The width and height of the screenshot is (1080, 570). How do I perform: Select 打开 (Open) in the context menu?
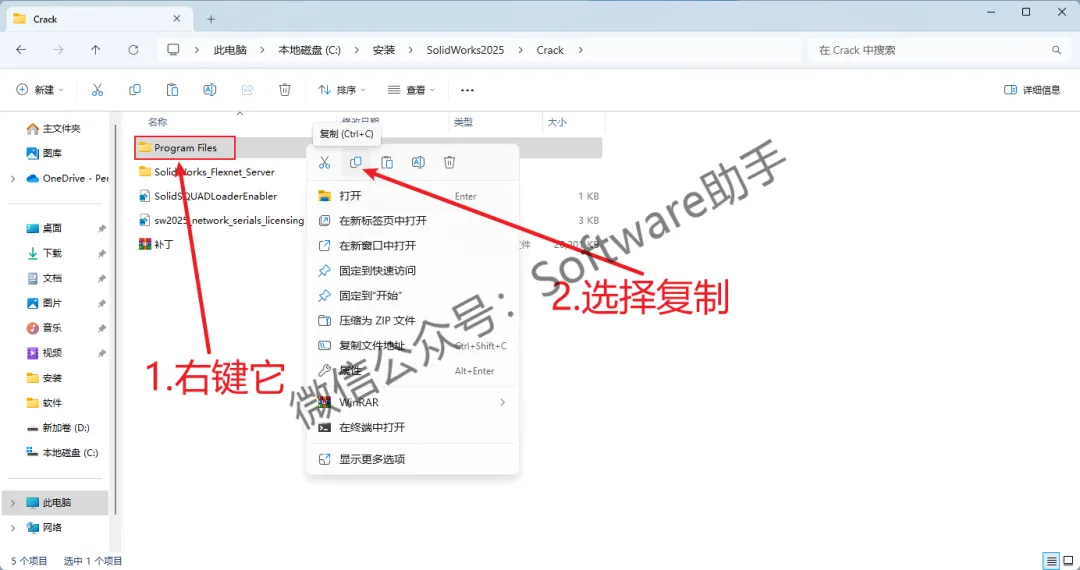pyautogui.click(x=413, y=196)
